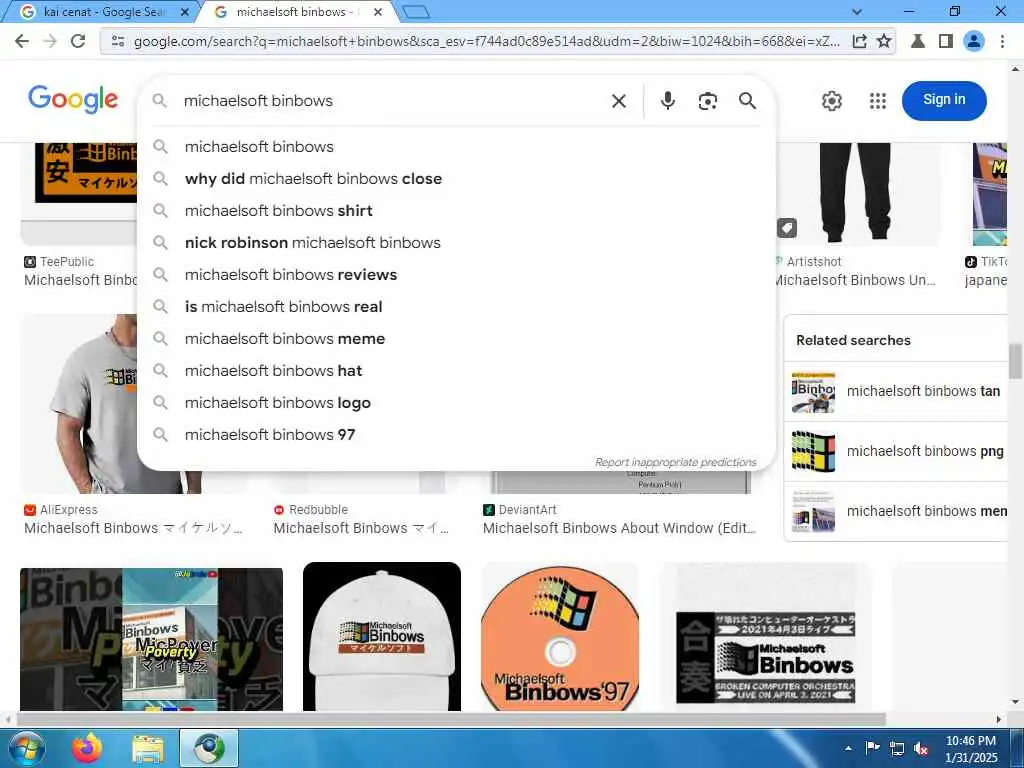Screen dimensions: 1024x768
Task: Open the Windows Start menu
Action: [26, 748]
